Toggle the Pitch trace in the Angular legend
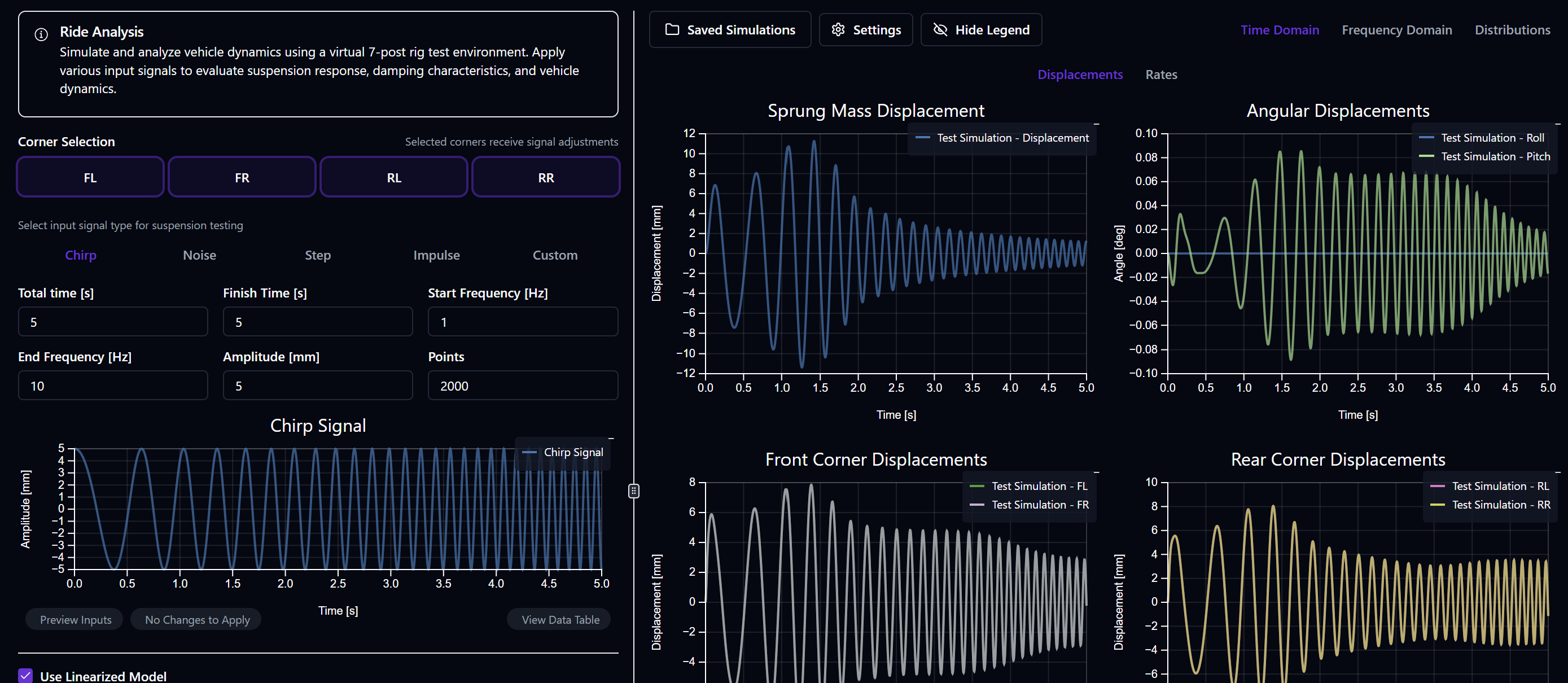Image resolution: width=1568 pixels, height=683 pixels. point(1495,156)
